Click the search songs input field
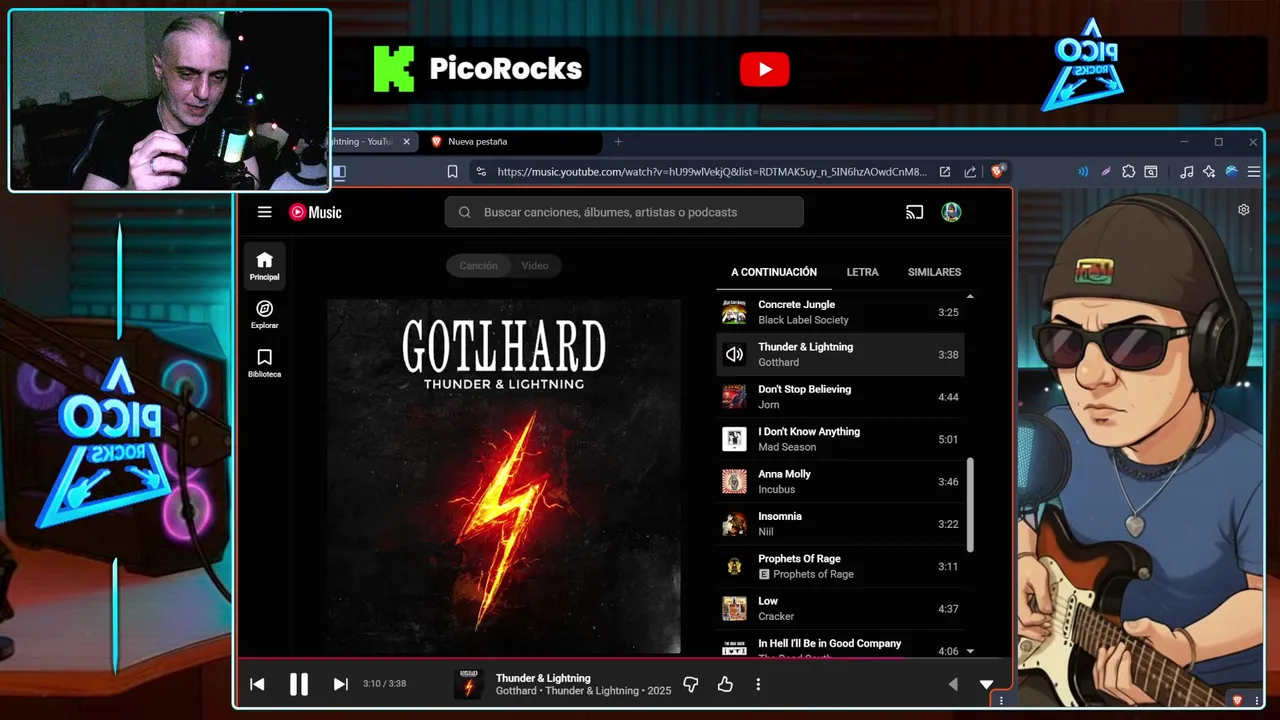Viewport: 1280px width, 720px height. click(624, 212)
